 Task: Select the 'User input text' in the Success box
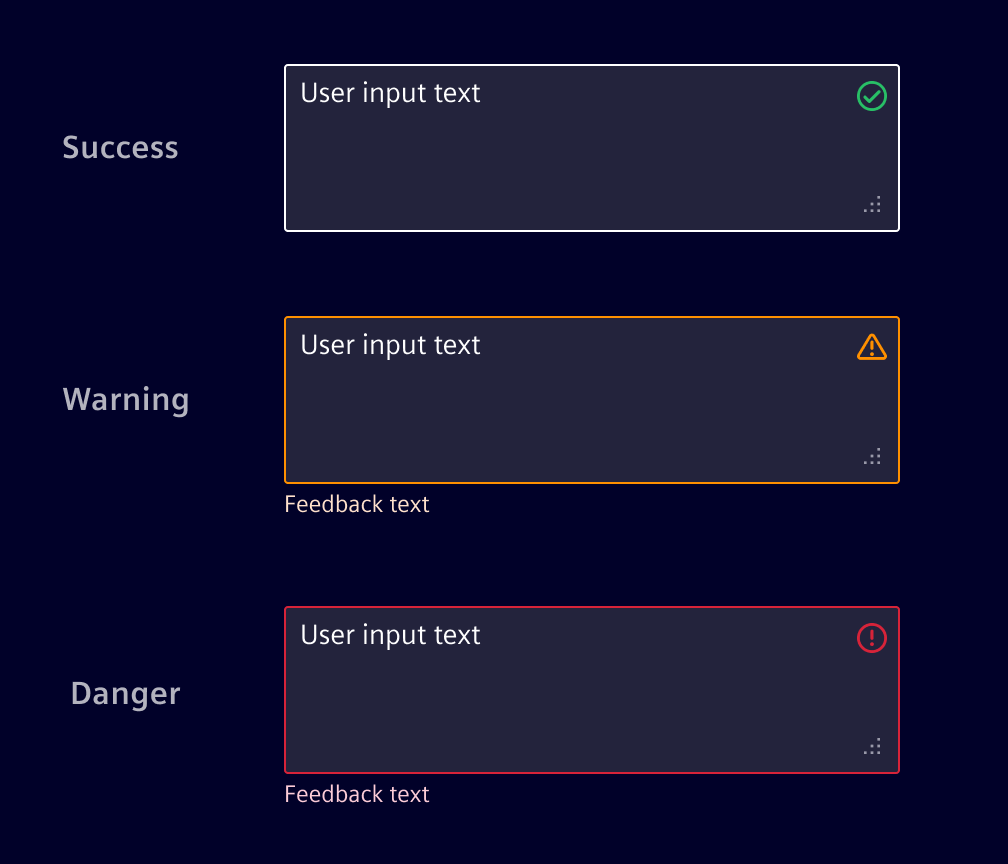click(390, 93)
